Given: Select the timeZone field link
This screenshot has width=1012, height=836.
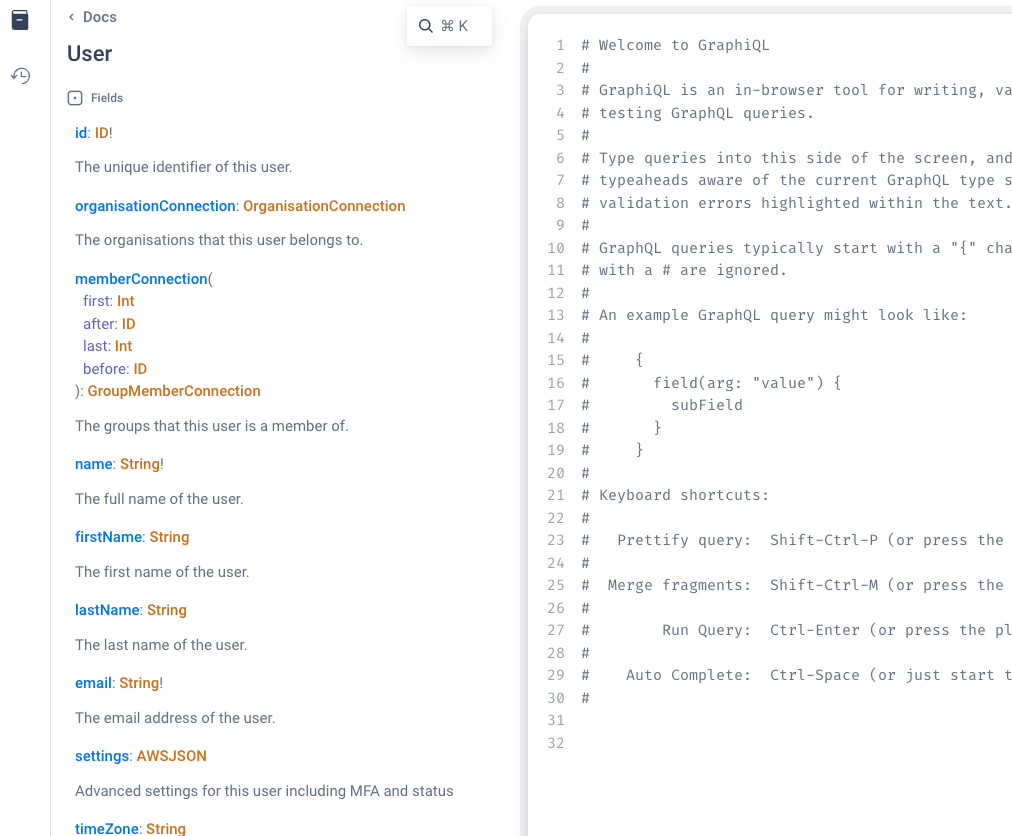Looking at the screenshot, I should 106,828.
